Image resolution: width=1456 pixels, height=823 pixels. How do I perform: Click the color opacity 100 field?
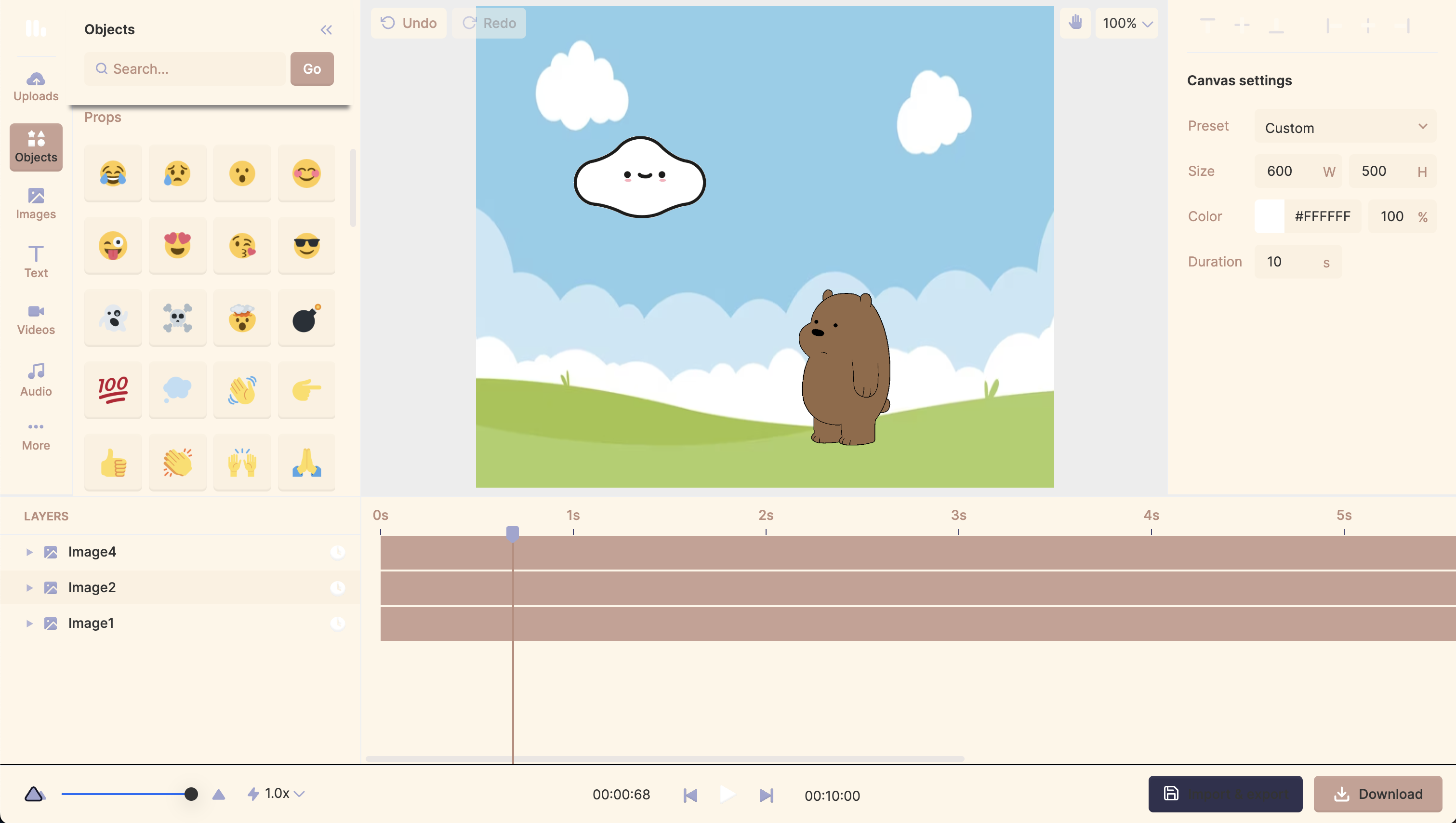[1403, 216]
